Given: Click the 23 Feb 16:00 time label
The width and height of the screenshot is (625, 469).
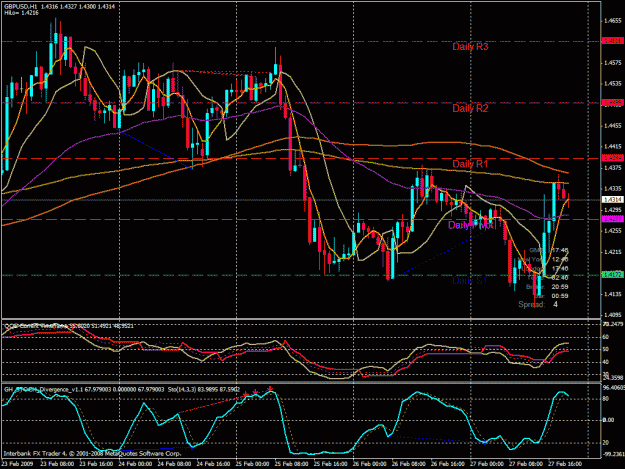Looking at the screenshot, I should [x=96, y=464].
